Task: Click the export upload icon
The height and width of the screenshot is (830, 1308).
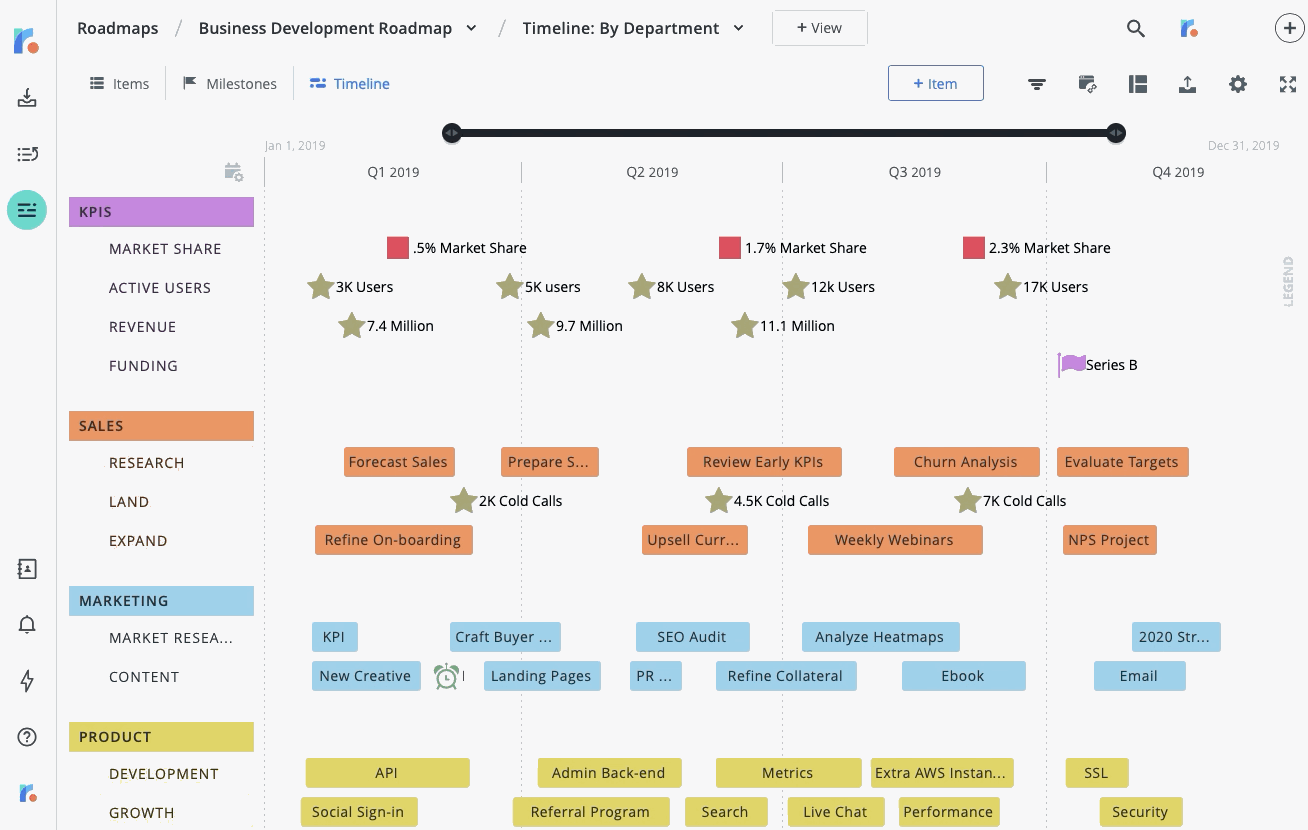Action: click(1187, 84)
